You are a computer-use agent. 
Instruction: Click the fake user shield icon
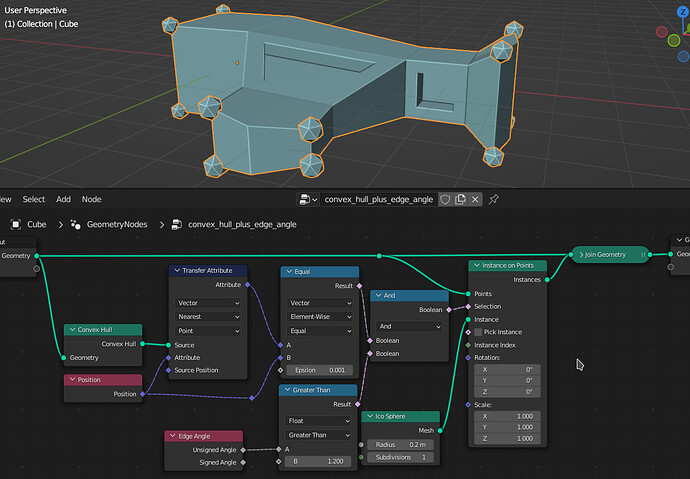tap(445, 199)
